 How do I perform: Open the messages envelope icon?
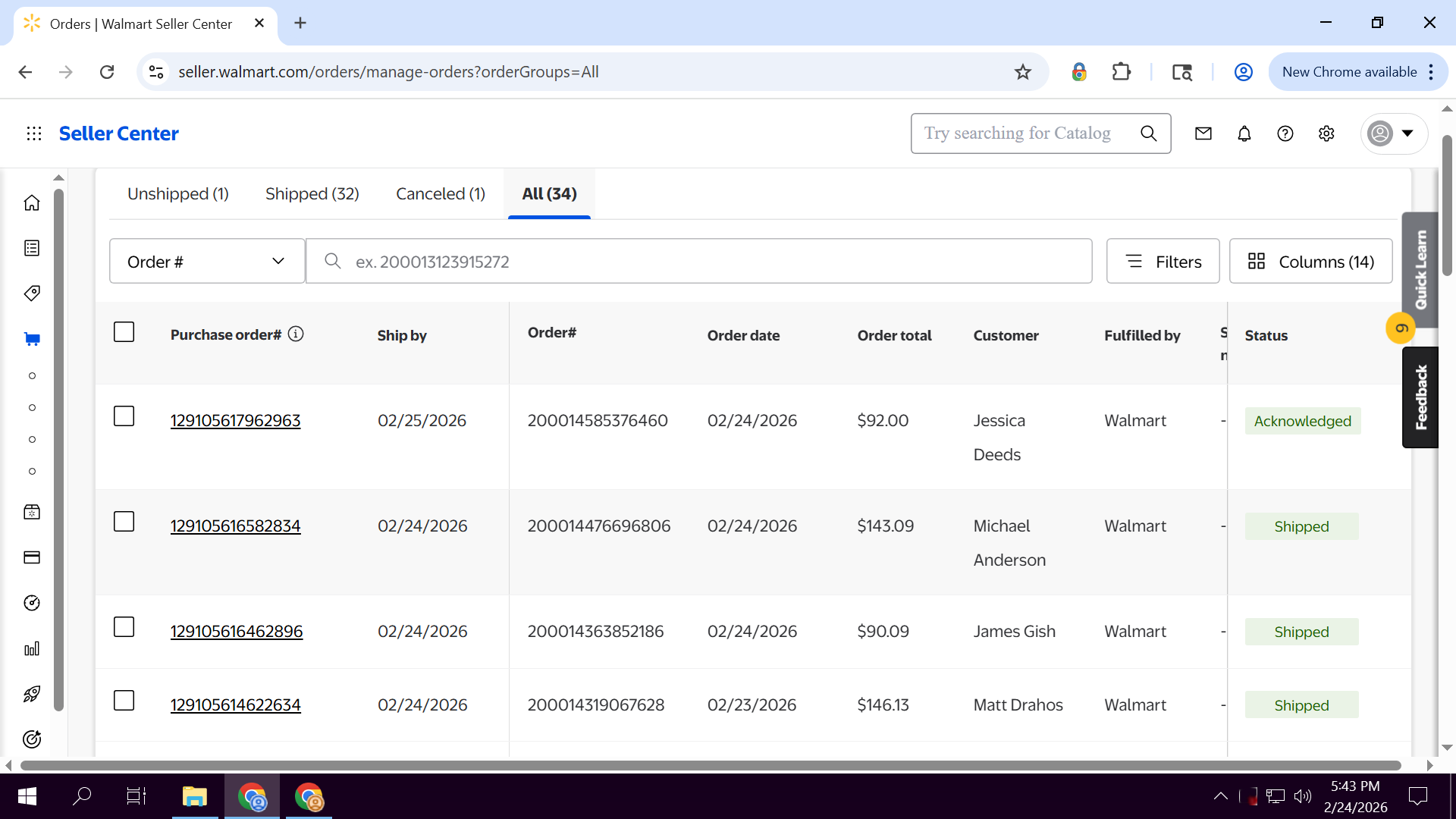point(1203,133)
